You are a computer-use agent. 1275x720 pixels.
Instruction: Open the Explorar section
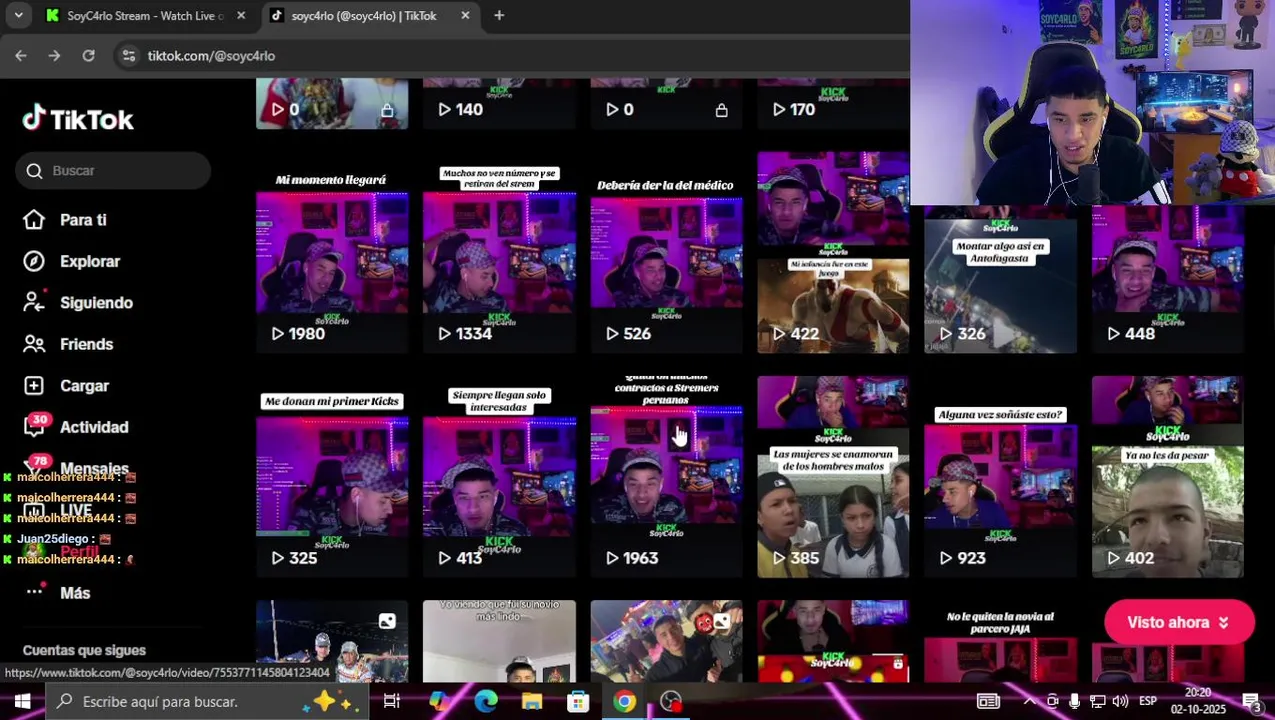pos(90,261)
